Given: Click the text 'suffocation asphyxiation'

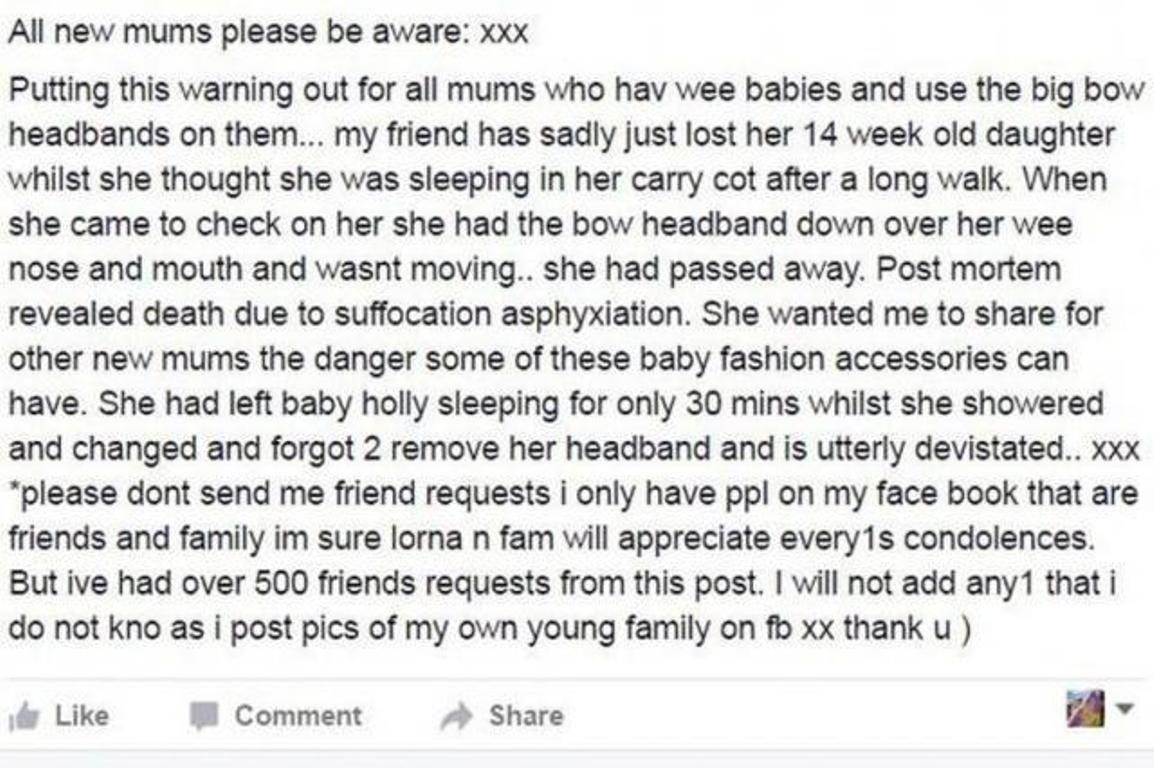Looking at the screenshot, I should 509,314.
